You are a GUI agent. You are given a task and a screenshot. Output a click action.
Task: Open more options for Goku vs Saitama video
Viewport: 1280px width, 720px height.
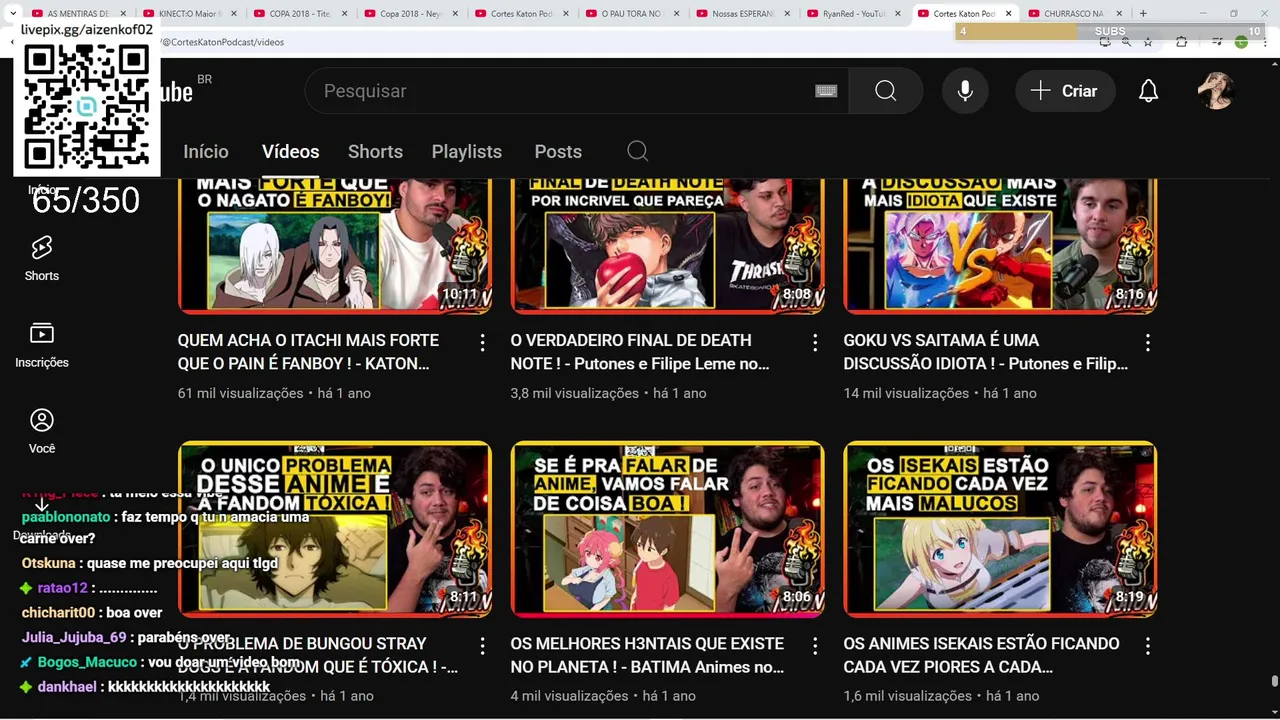[x=1147, y=343]
